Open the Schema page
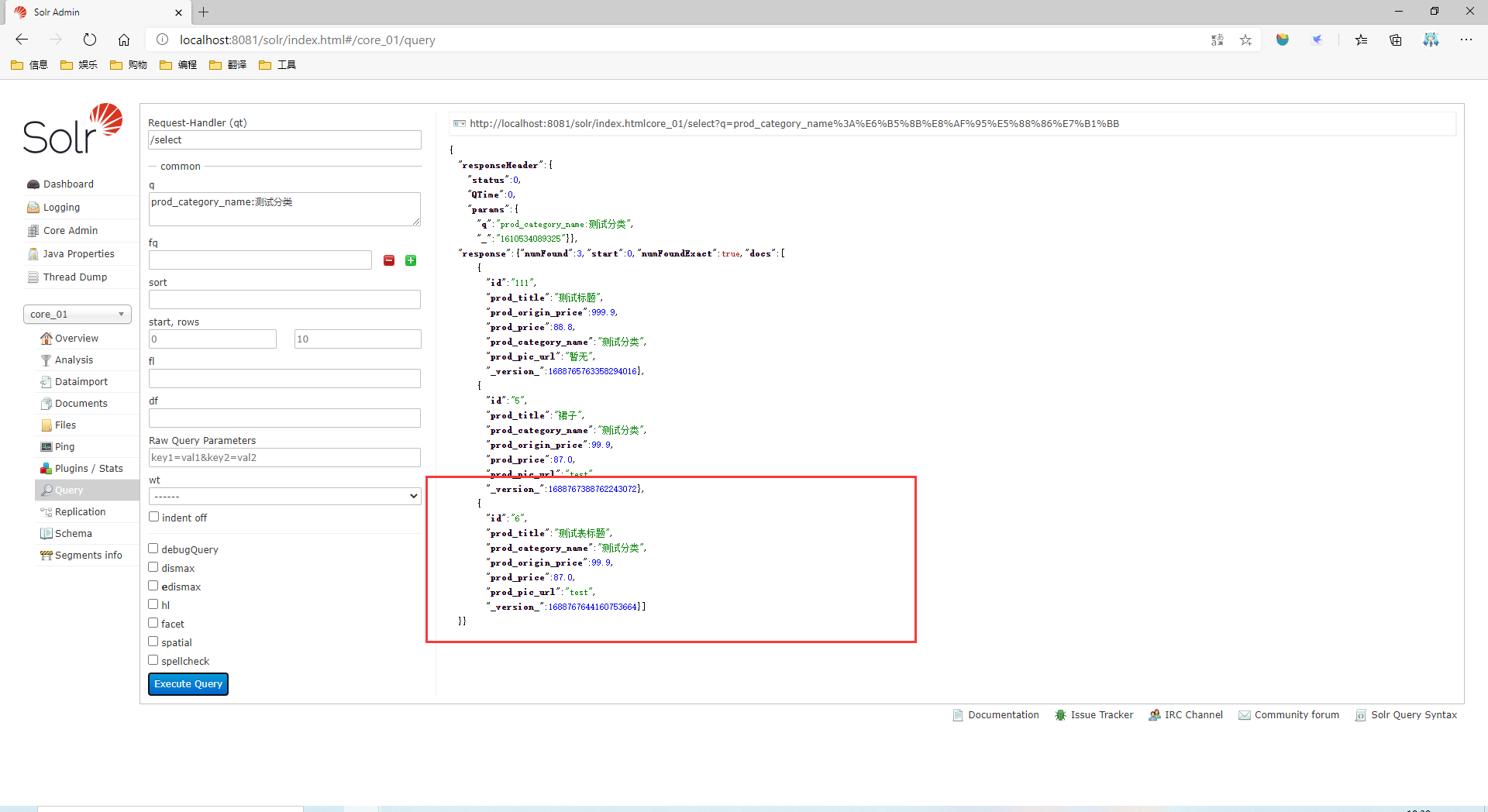Image resolution: width=1488 pixels, height=812 pixels. pyautogui.click(x=73, y=534)
